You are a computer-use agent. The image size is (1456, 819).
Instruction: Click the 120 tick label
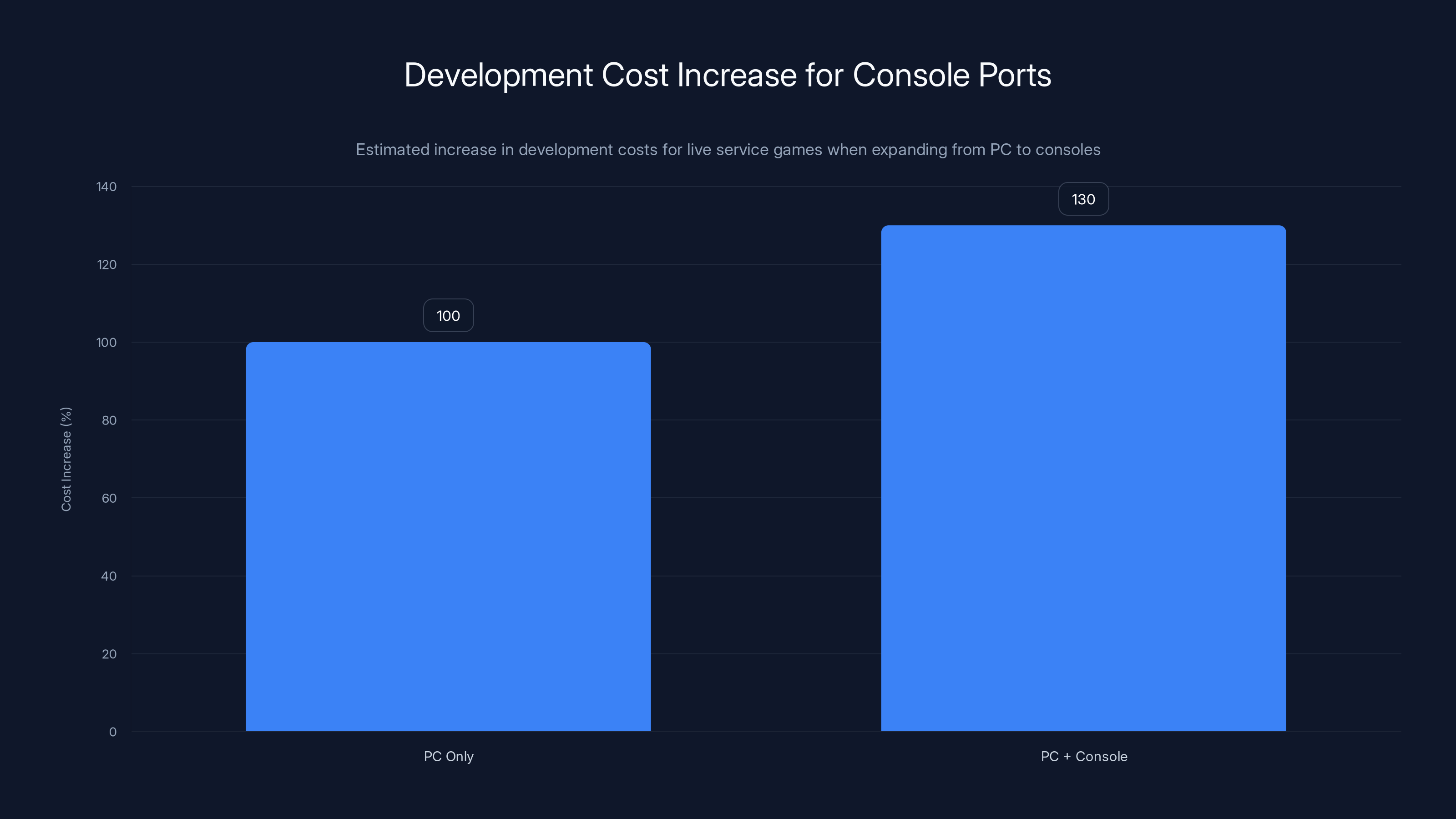(108, 264)
